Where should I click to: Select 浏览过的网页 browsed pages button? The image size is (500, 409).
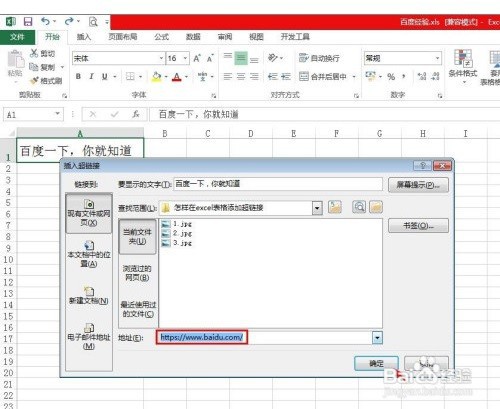click(137, 273)
